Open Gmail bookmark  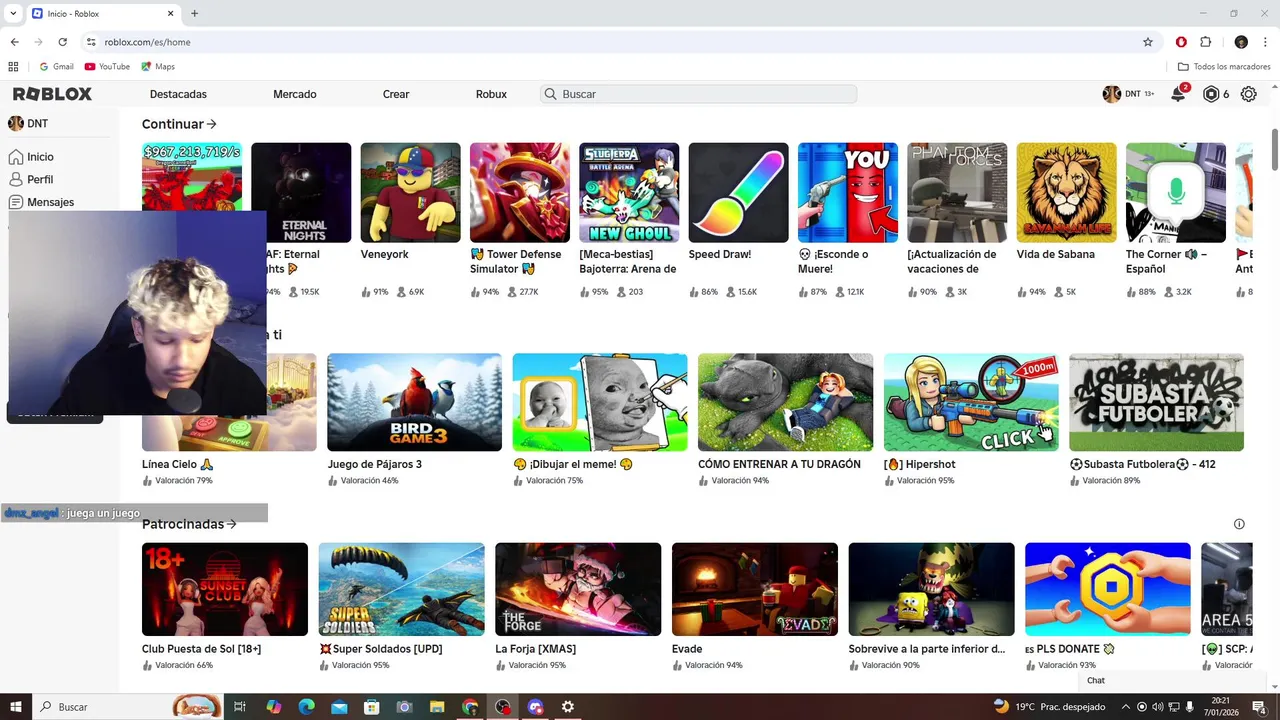[56, 67]
